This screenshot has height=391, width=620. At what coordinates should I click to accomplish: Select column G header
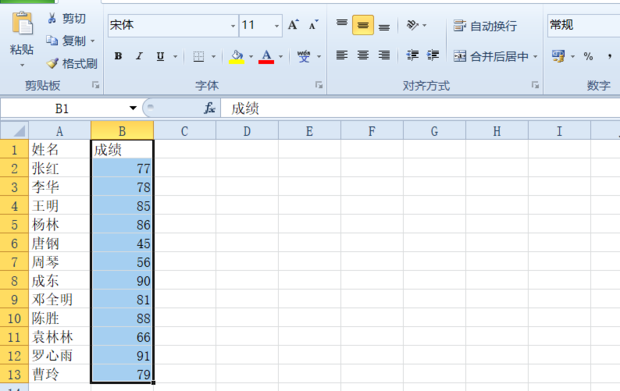435,131
